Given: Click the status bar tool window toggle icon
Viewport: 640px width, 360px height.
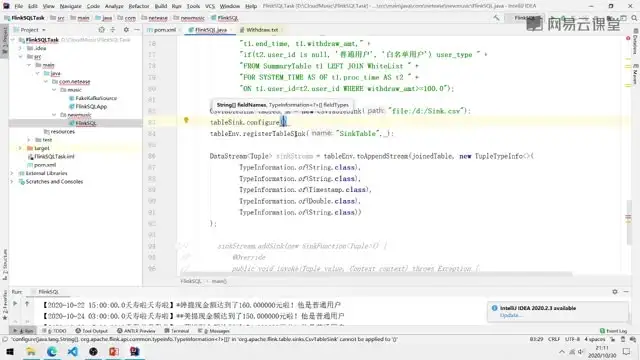Looking at the screenshot, I should (4, 339).
